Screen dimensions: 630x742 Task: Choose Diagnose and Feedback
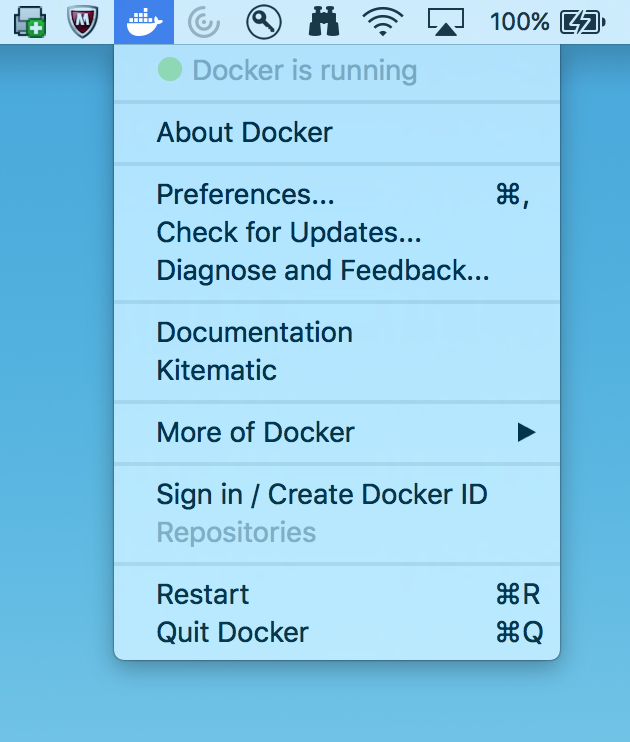(x=323, y=270)
